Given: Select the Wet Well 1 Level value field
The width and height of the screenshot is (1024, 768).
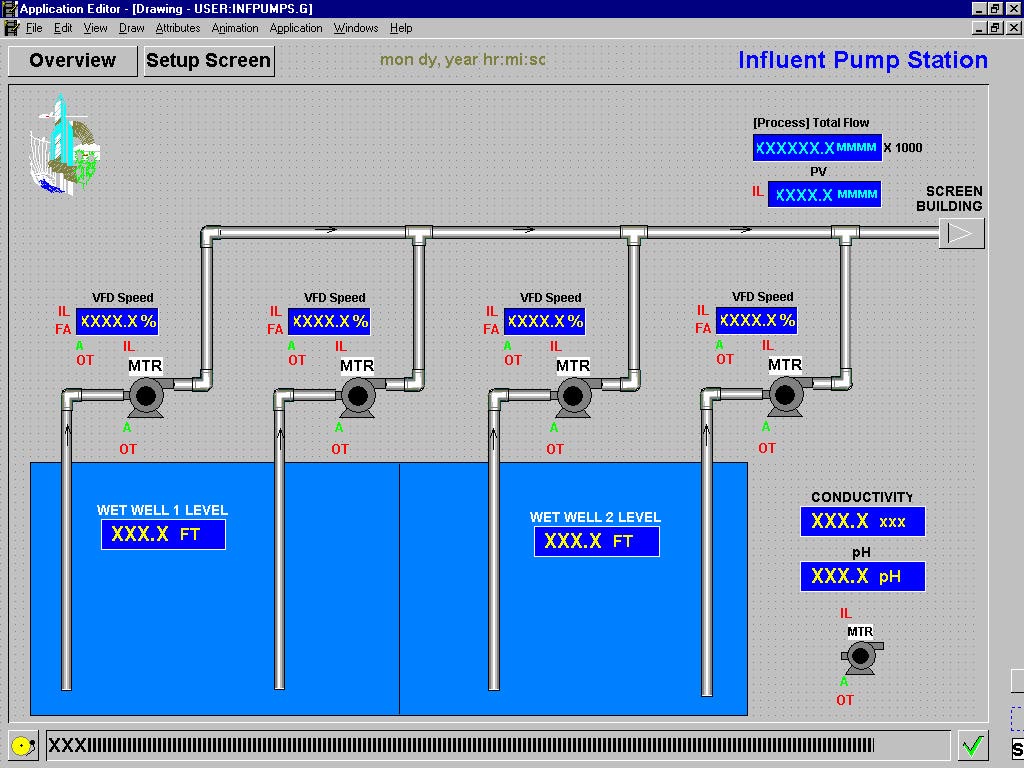Looking at the screenshot, I should pyautogui.click(x=163, y=535).
